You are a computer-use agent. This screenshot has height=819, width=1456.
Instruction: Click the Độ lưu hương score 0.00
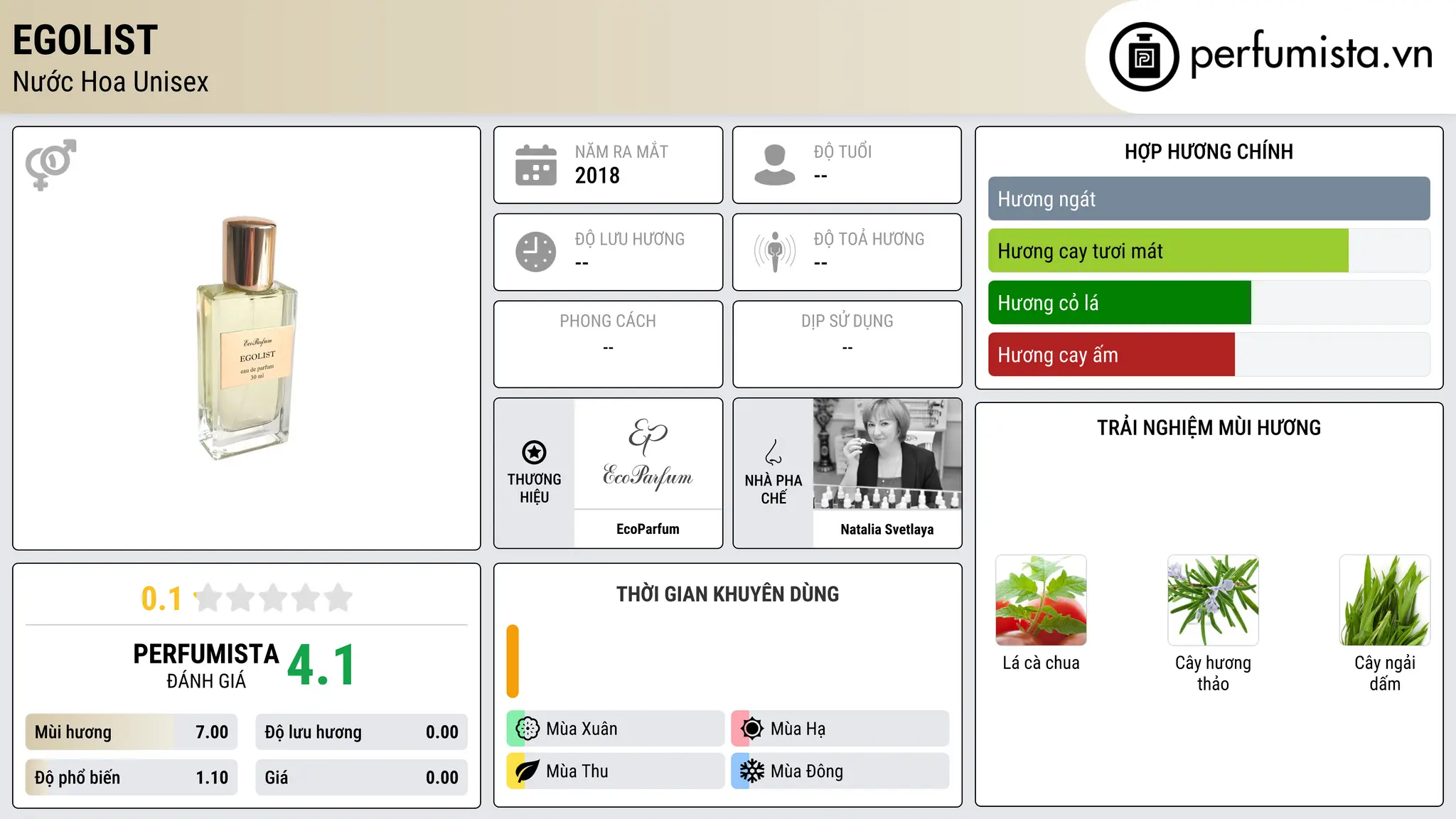tap(361, 732)
